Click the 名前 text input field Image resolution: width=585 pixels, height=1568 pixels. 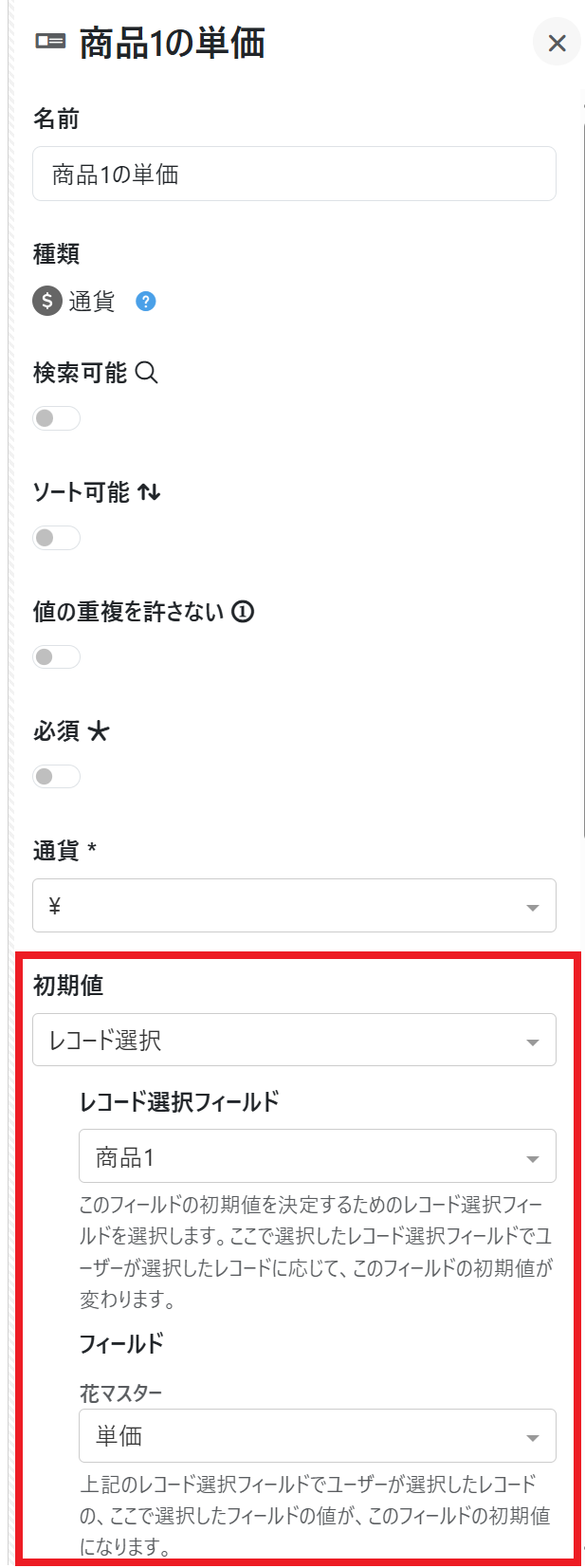click(294, 175)
